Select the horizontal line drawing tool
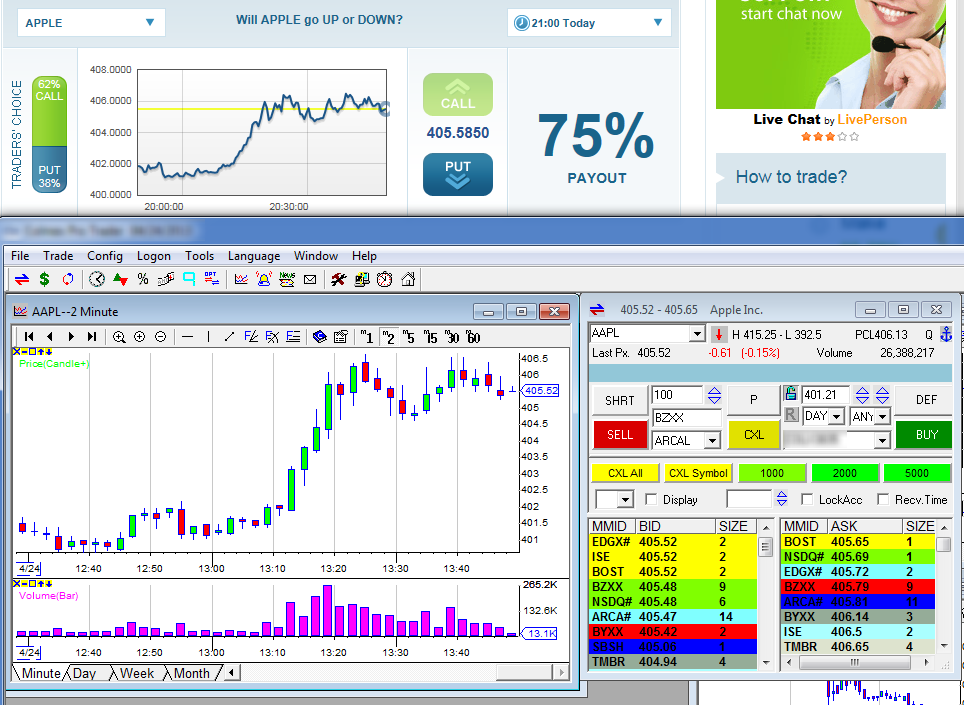 tap(188, 337)
